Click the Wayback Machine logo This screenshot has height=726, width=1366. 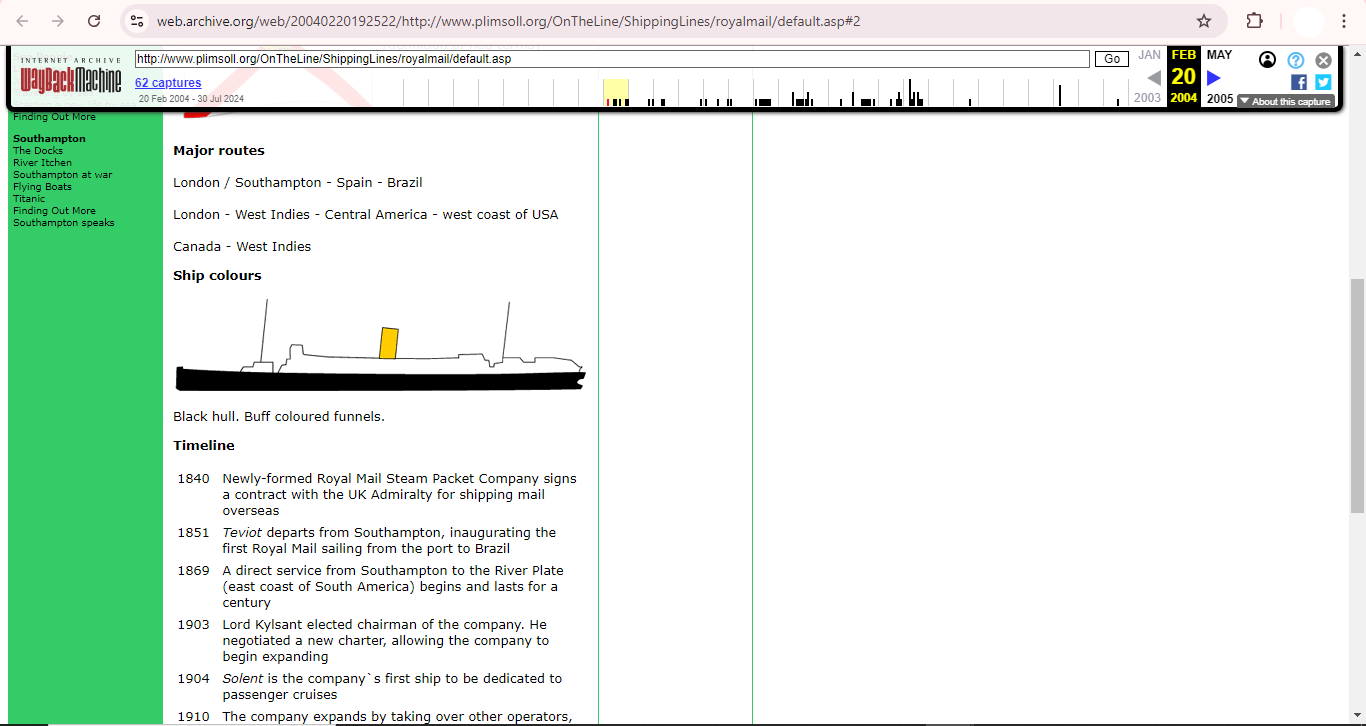coord(70,75)
